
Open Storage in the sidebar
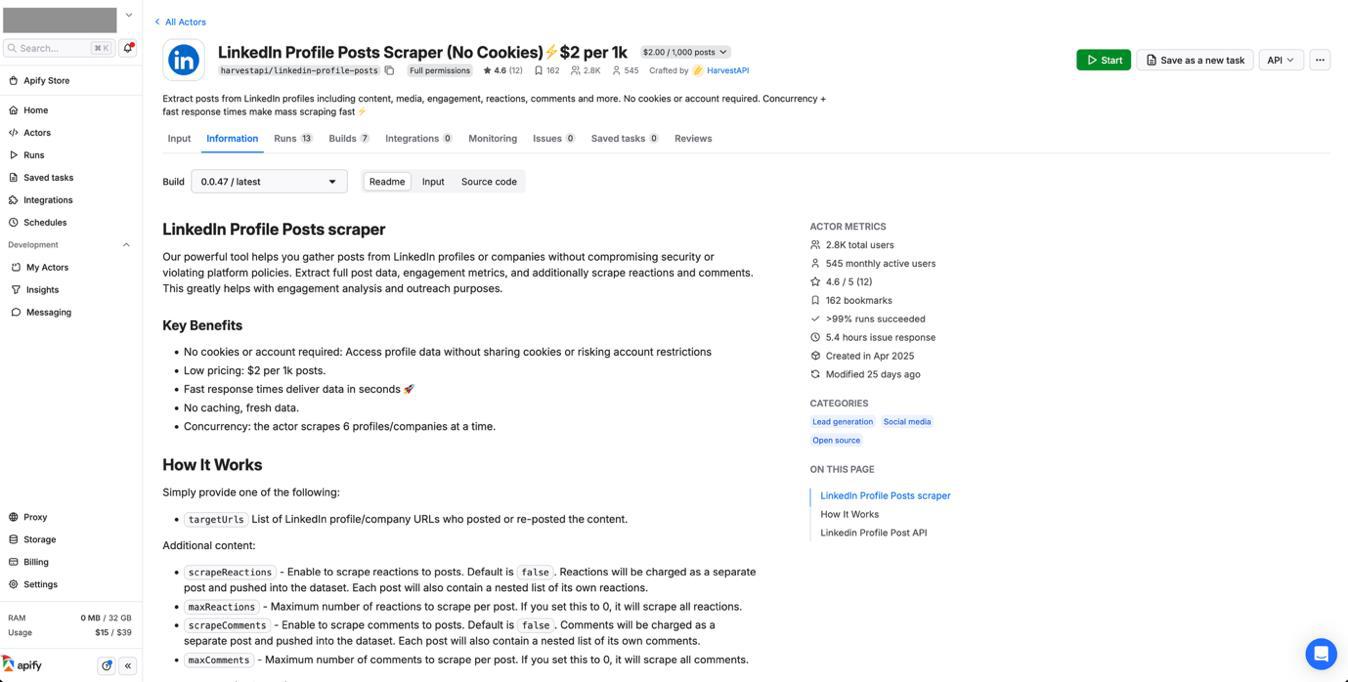39,539
